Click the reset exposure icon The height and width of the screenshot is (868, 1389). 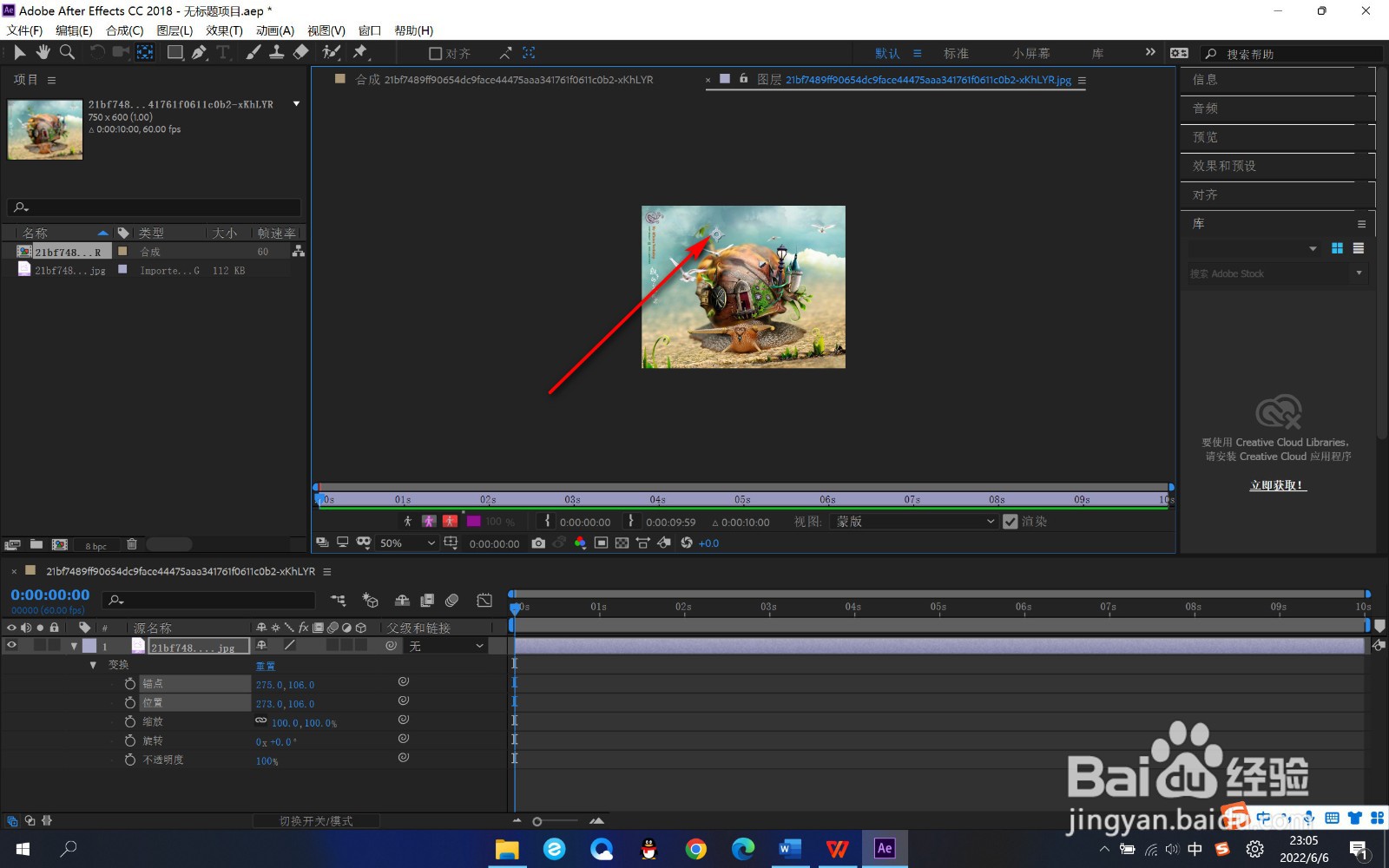pyautogui.click(x=687, y=543)
